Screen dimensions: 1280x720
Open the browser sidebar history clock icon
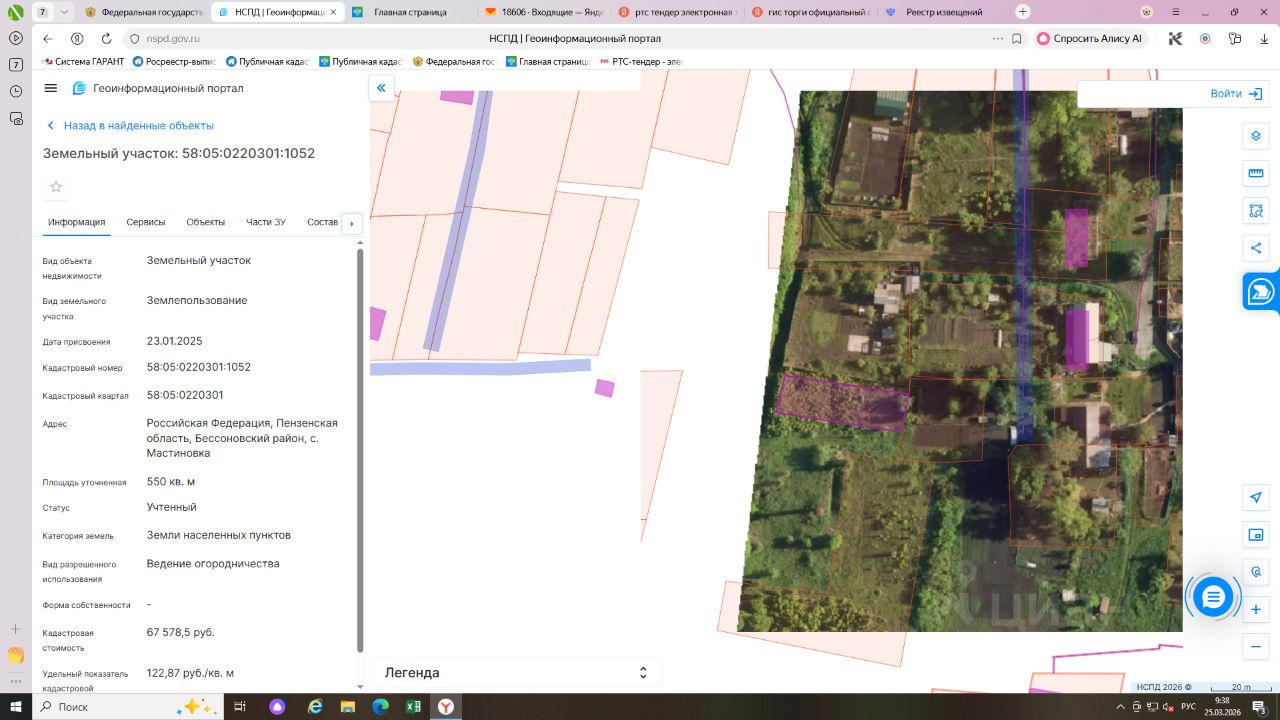[x=16, y=91]
